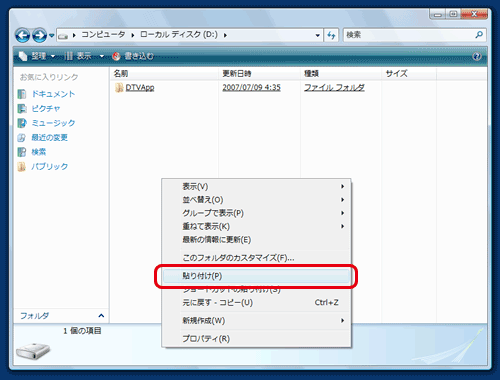This screenshot has width=500, height=380.
Task: Click the Back navigation arrow
Action: [23, 35]
